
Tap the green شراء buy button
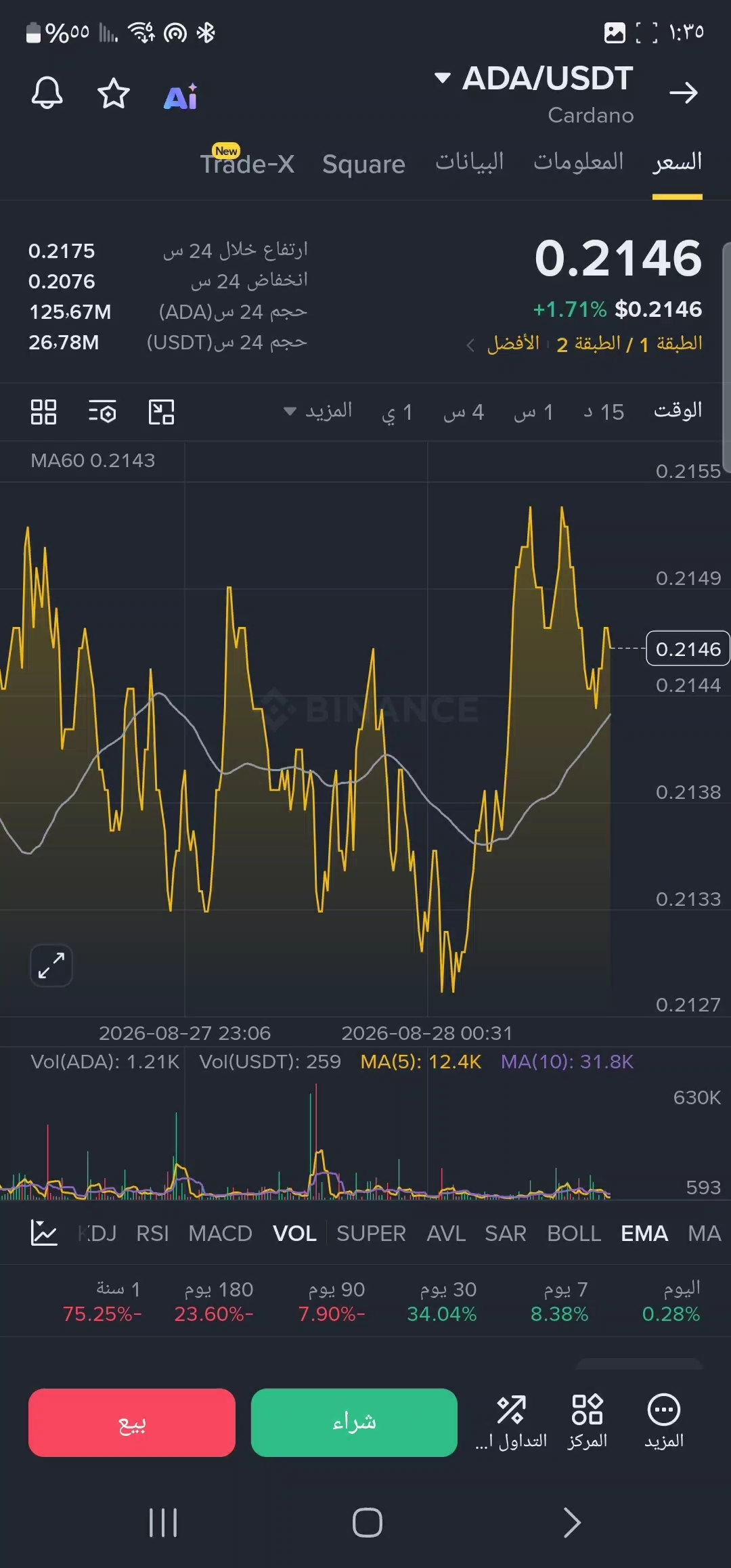point(354,1422)
